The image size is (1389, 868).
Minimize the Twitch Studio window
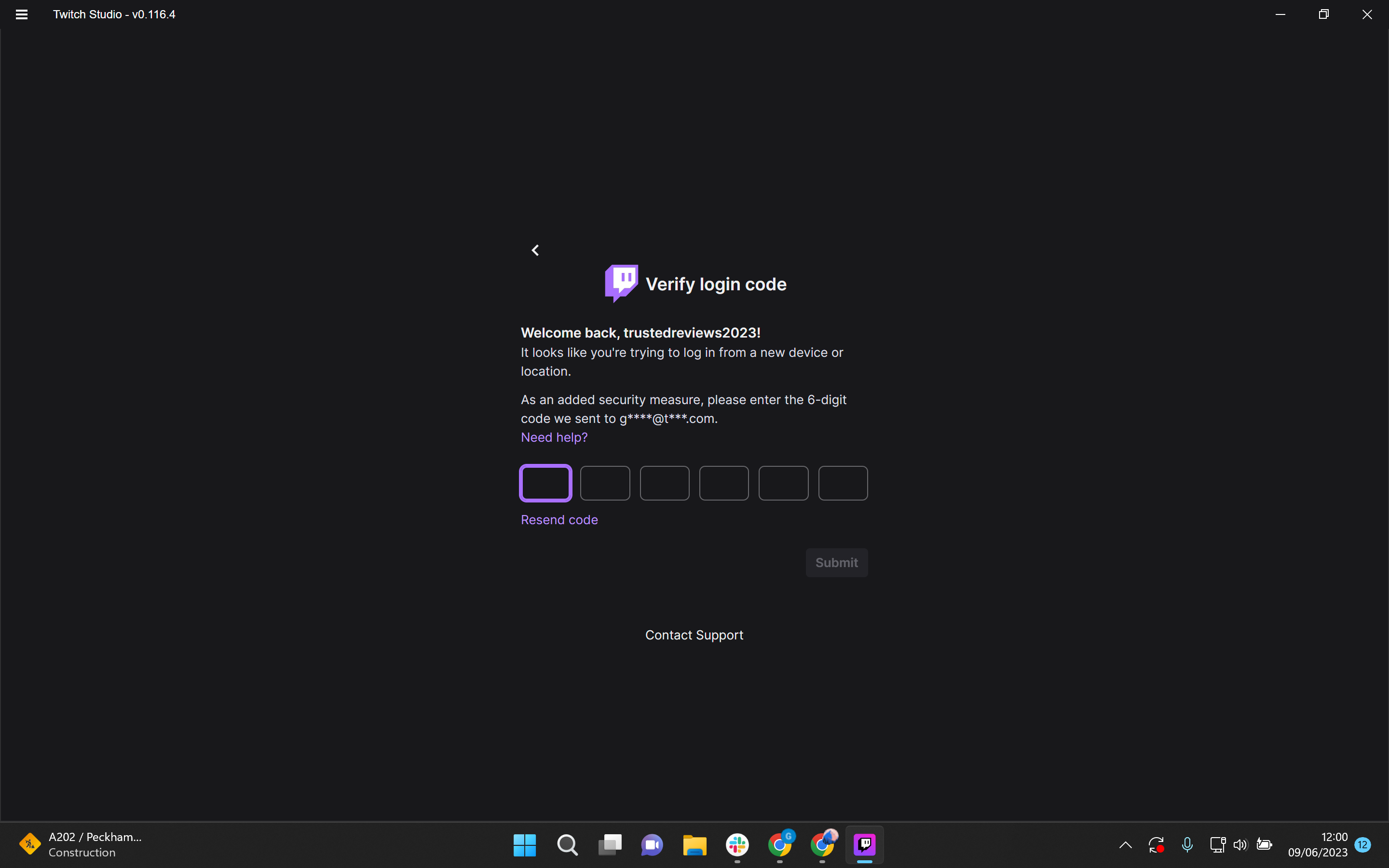coord(1280,14)
